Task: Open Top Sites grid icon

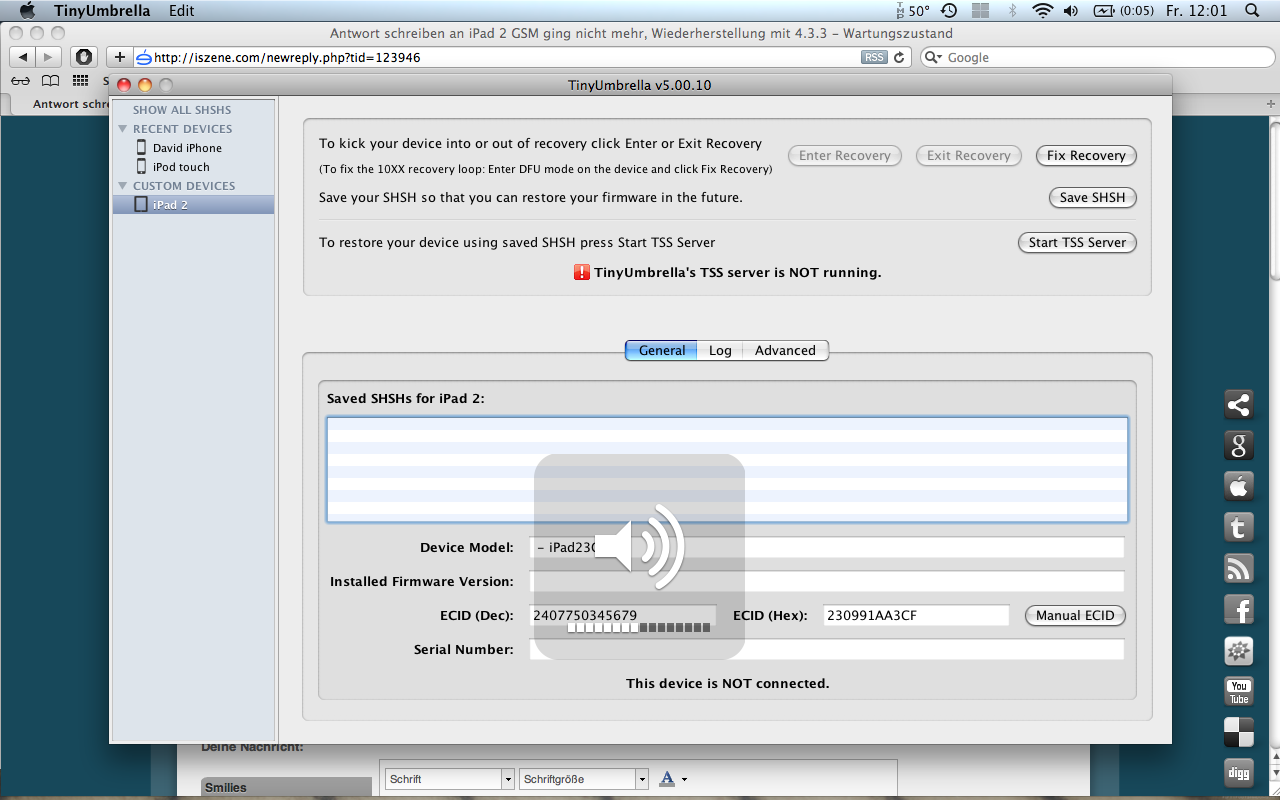Action: (80, 81)
